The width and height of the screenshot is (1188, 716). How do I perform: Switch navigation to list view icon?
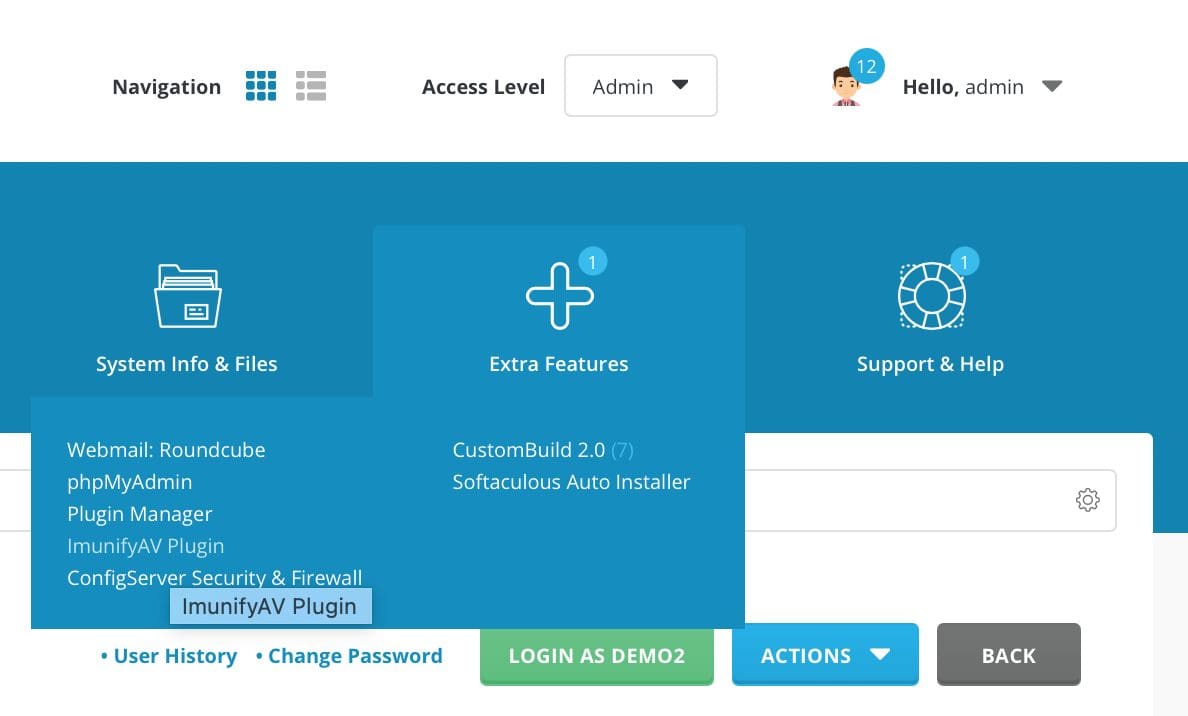coord(311,86)
